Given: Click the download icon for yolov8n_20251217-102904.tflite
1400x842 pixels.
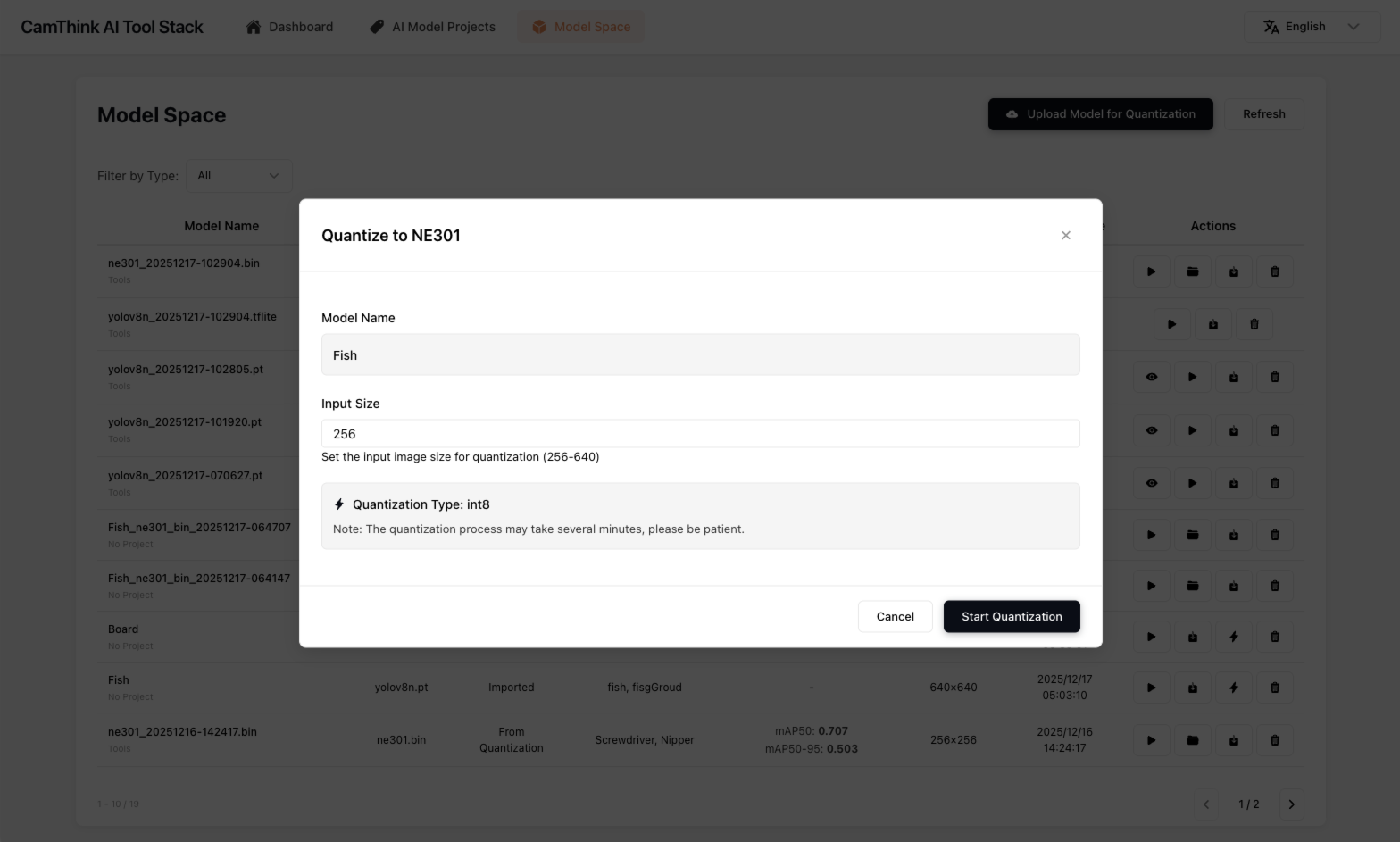Looking at the screenshot, I should [x=1212, y=324].
